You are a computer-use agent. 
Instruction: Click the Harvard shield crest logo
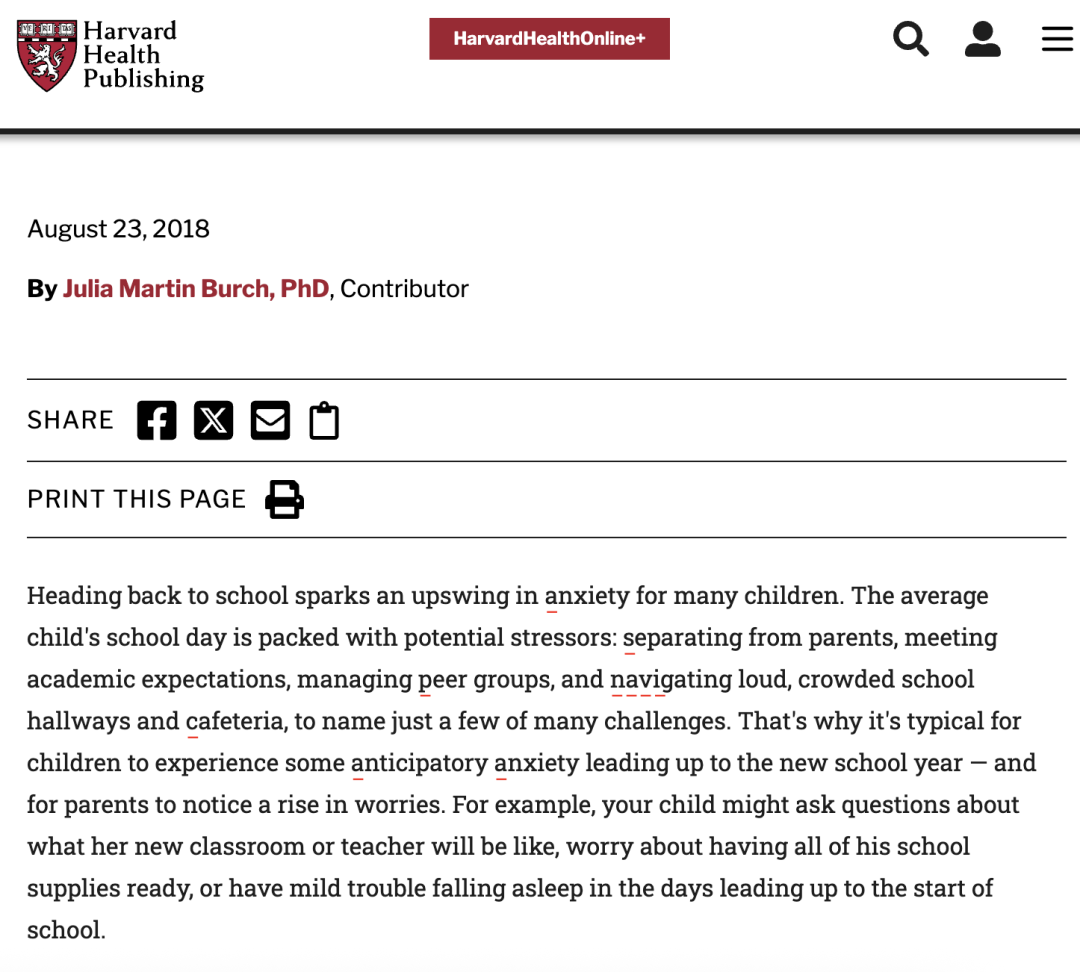(x=47, y=55)
